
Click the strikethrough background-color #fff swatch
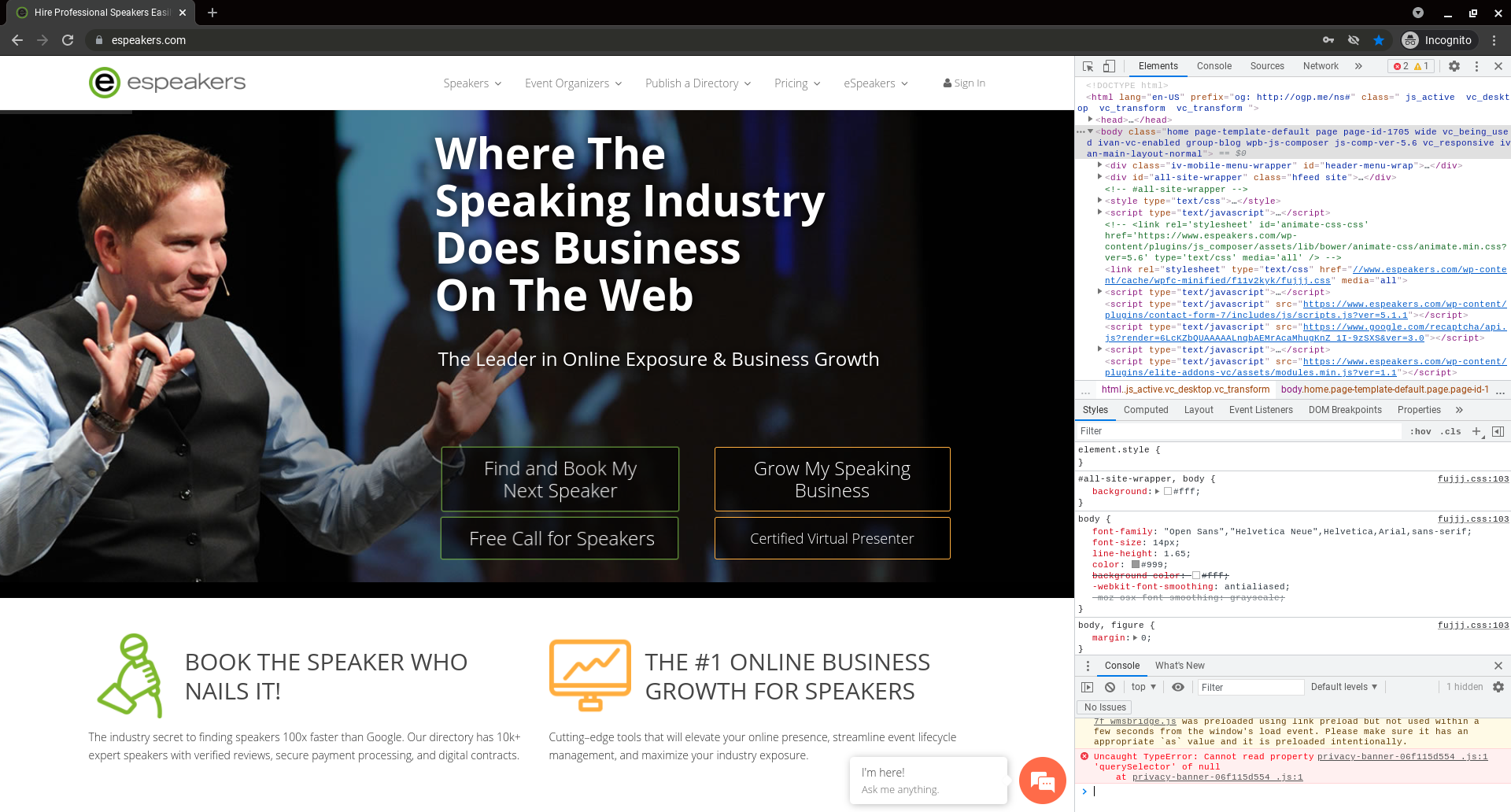coord(1196,576)
